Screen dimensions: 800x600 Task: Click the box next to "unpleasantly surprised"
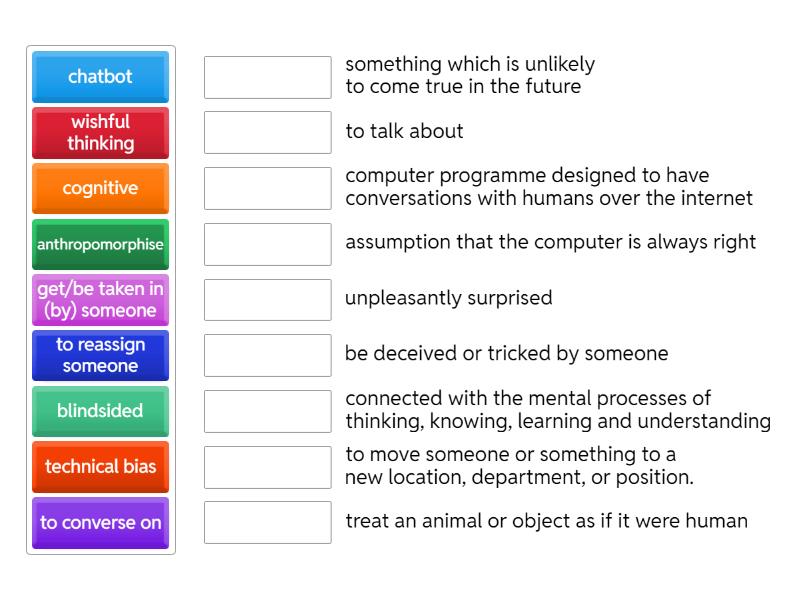266,297
